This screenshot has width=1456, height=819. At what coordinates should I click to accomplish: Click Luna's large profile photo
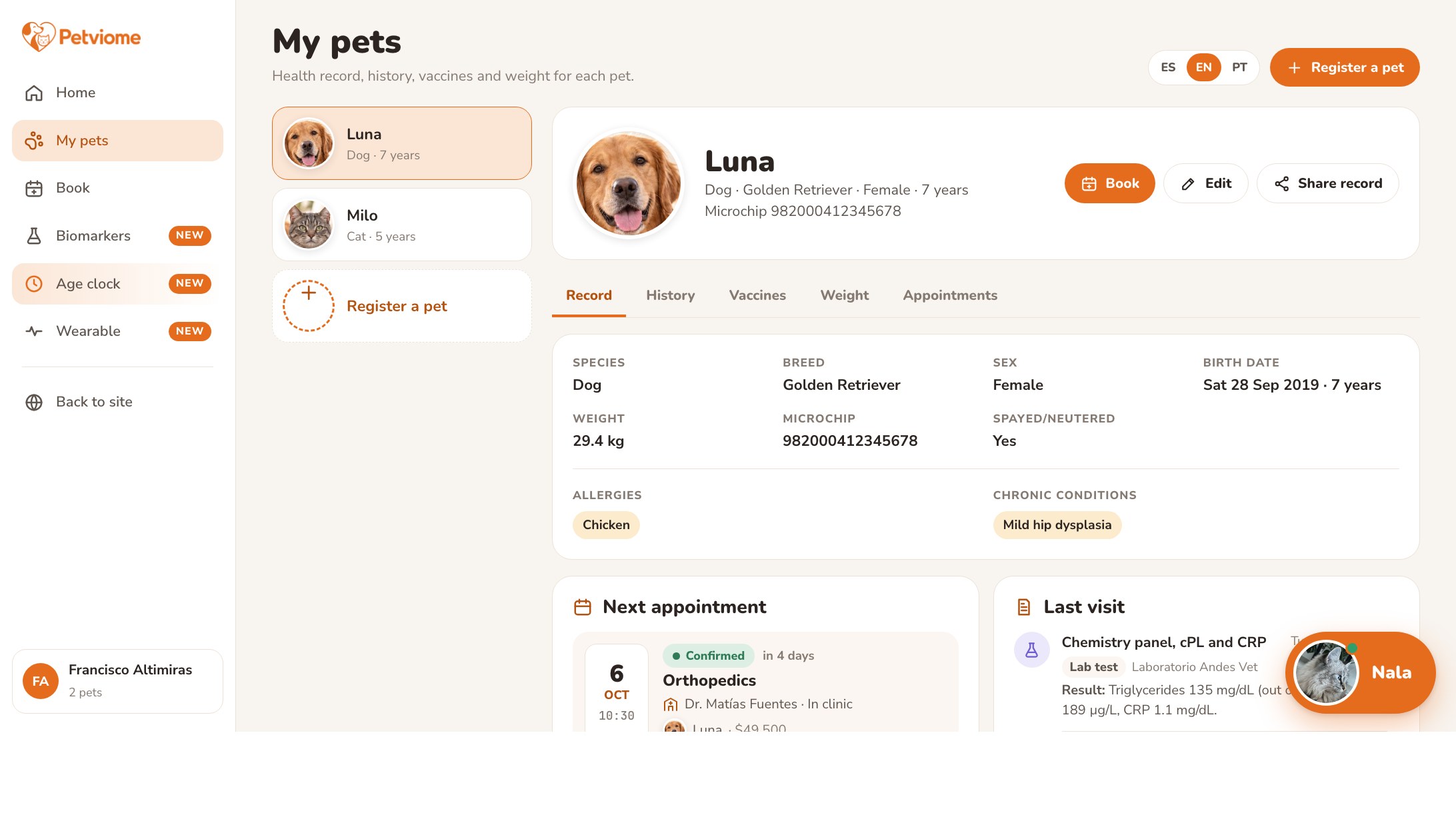(629, 183)
